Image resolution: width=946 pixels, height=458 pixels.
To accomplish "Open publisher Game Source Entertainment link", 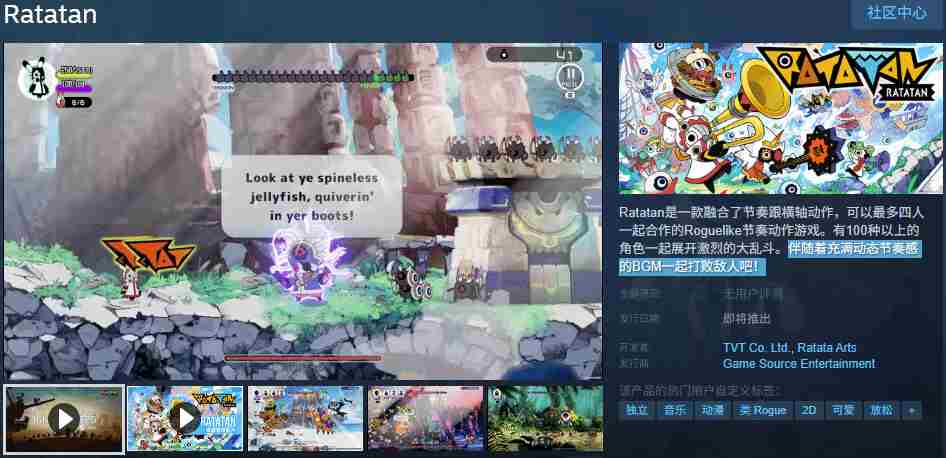I will 798,363.
